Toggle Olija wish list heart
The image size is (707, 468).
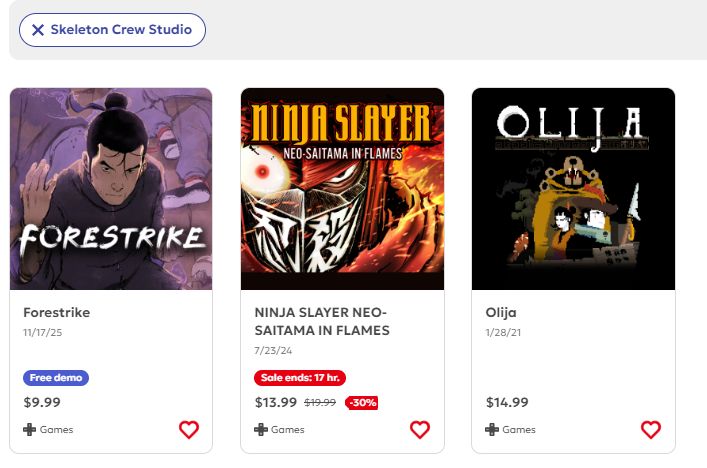(x=651, y=430)
